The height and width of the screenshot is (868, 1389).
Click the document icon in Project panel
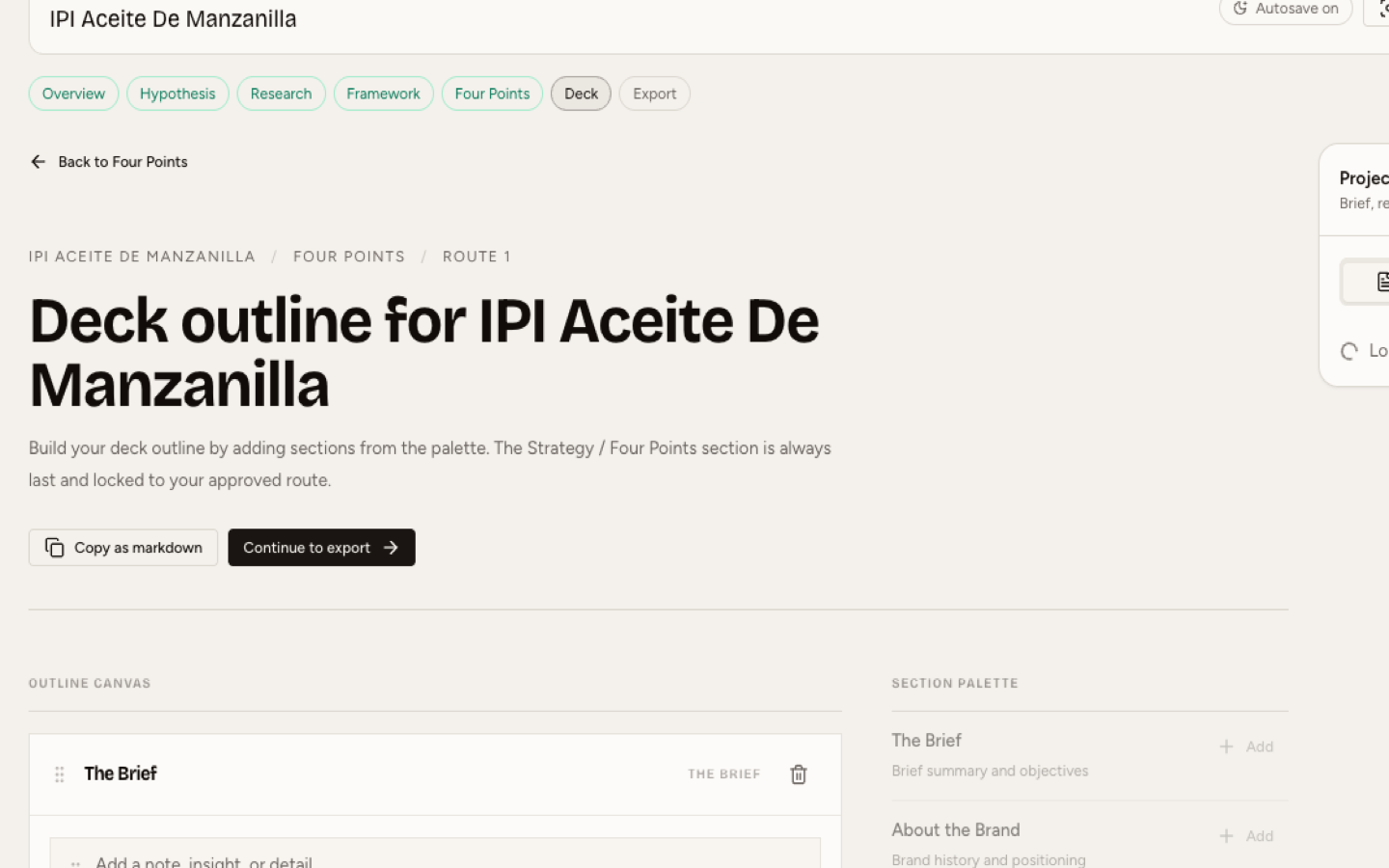pyautogui.click(x=1383, y=282)
